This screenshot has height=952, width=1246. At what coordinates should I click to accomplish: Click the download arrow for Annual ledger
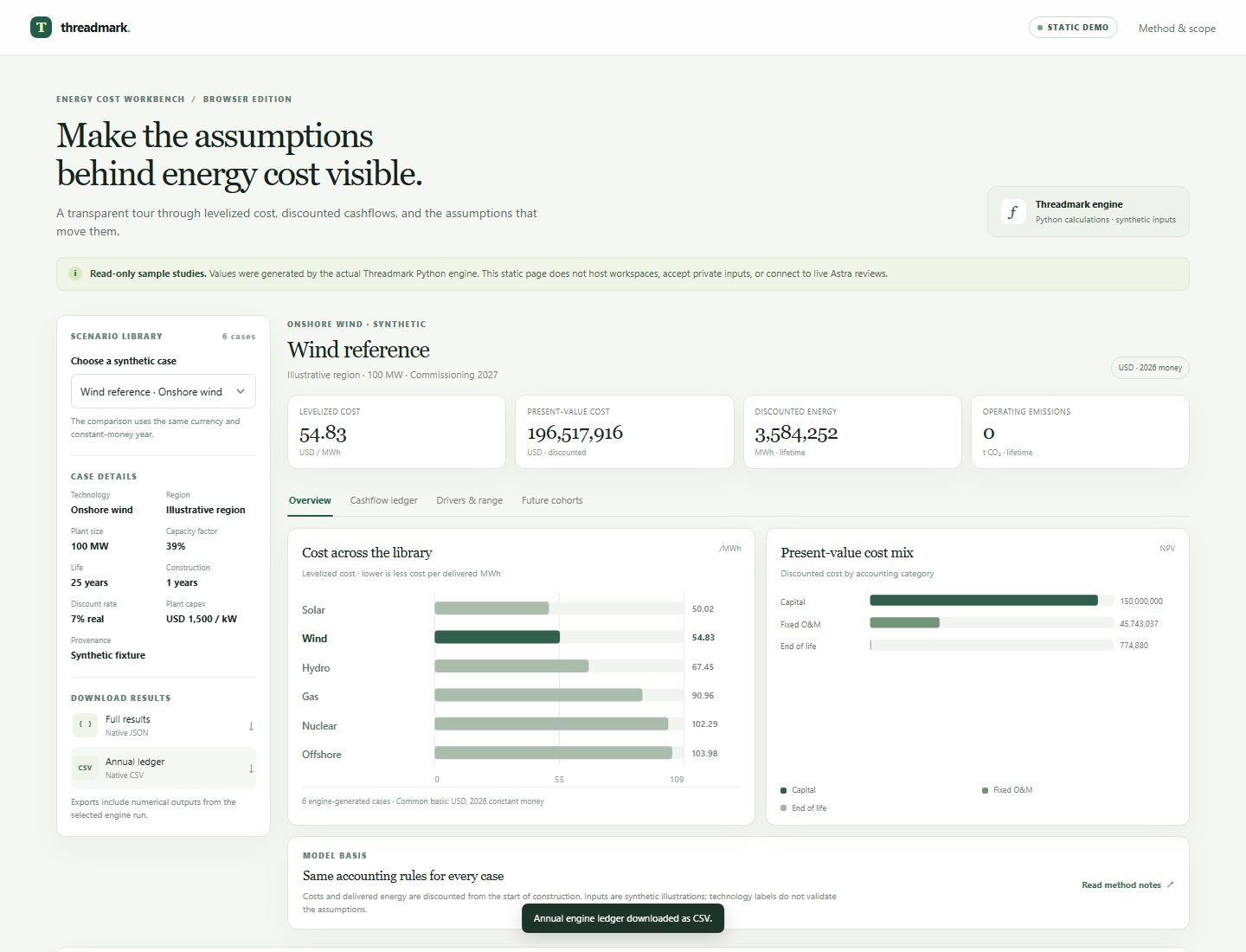tap(251, 769)
